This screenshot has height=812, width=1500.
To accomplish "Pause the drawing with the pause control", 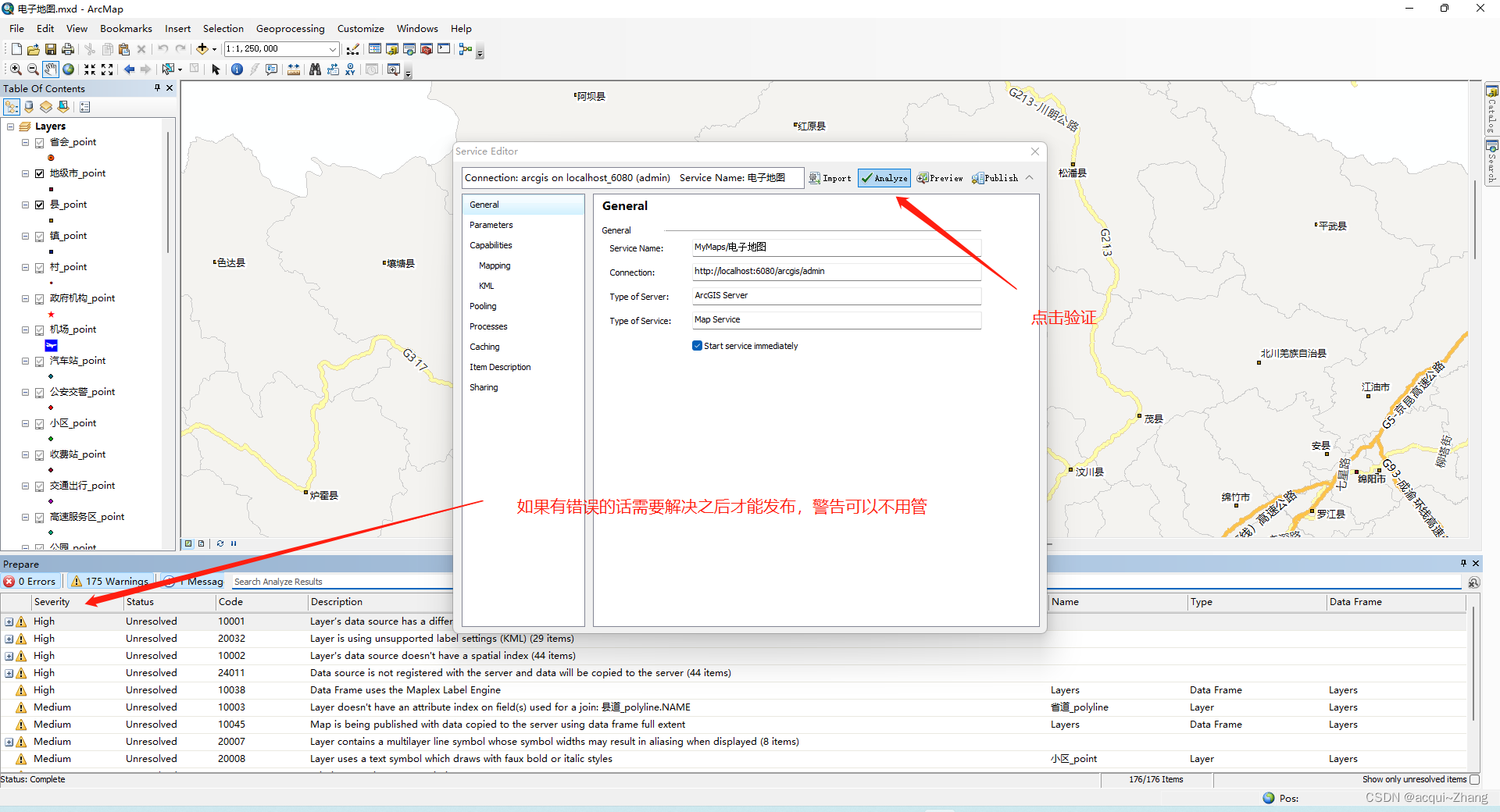I will 234,543.
